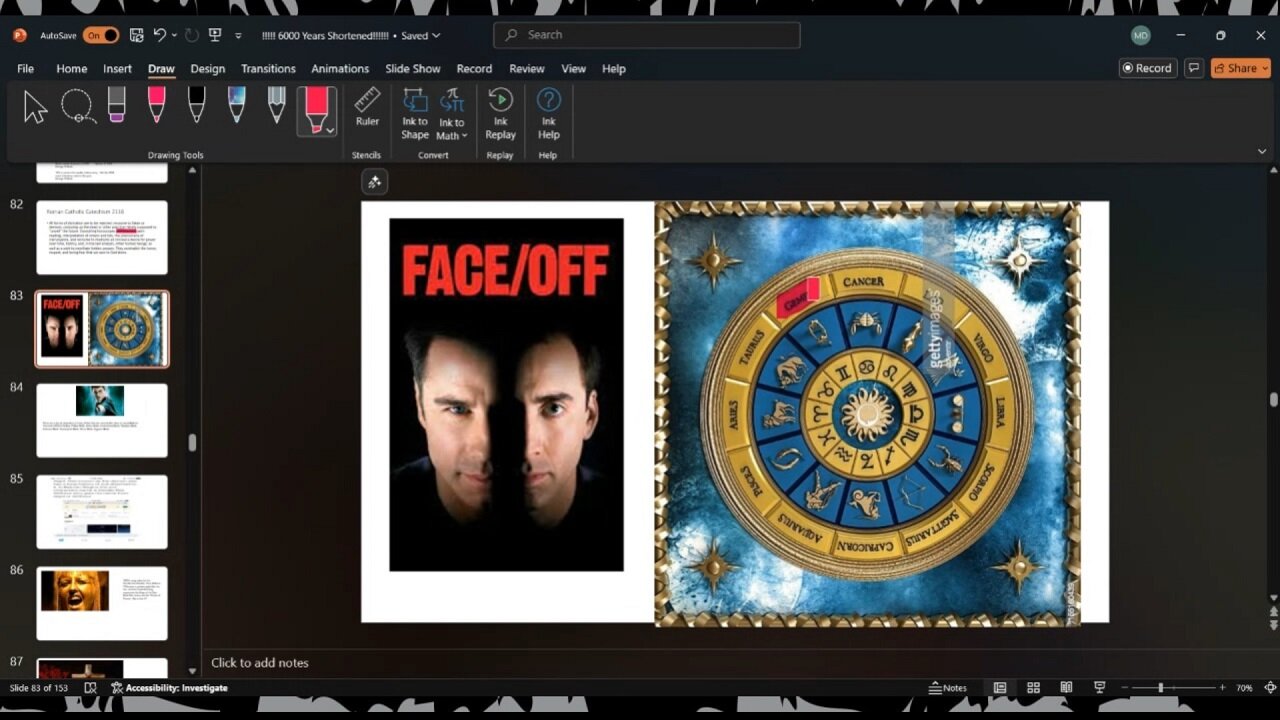Collapse the ribbon with the chevron
Viewport: 1280px width, 720px height.
[1262, 151]
